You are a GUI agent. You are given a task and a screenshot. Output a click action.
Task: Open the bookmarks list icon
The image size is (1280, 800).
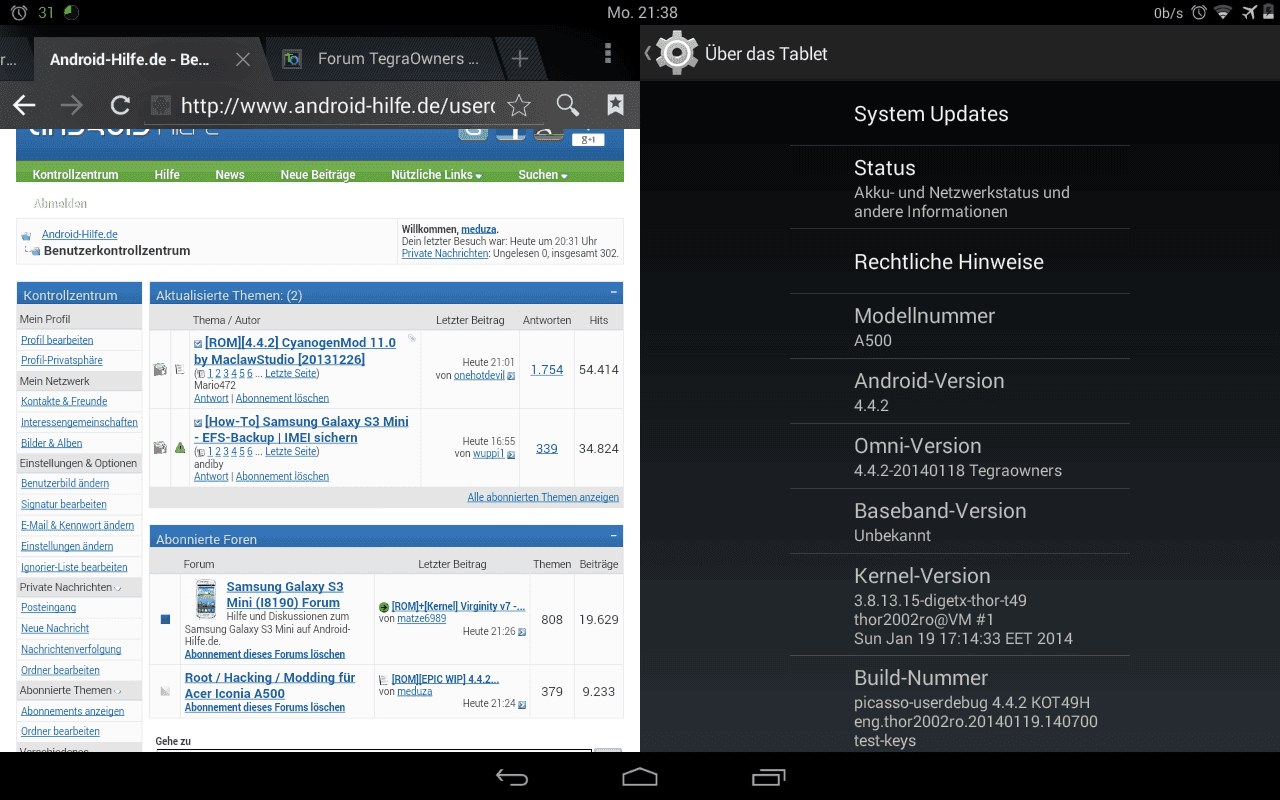615,104
